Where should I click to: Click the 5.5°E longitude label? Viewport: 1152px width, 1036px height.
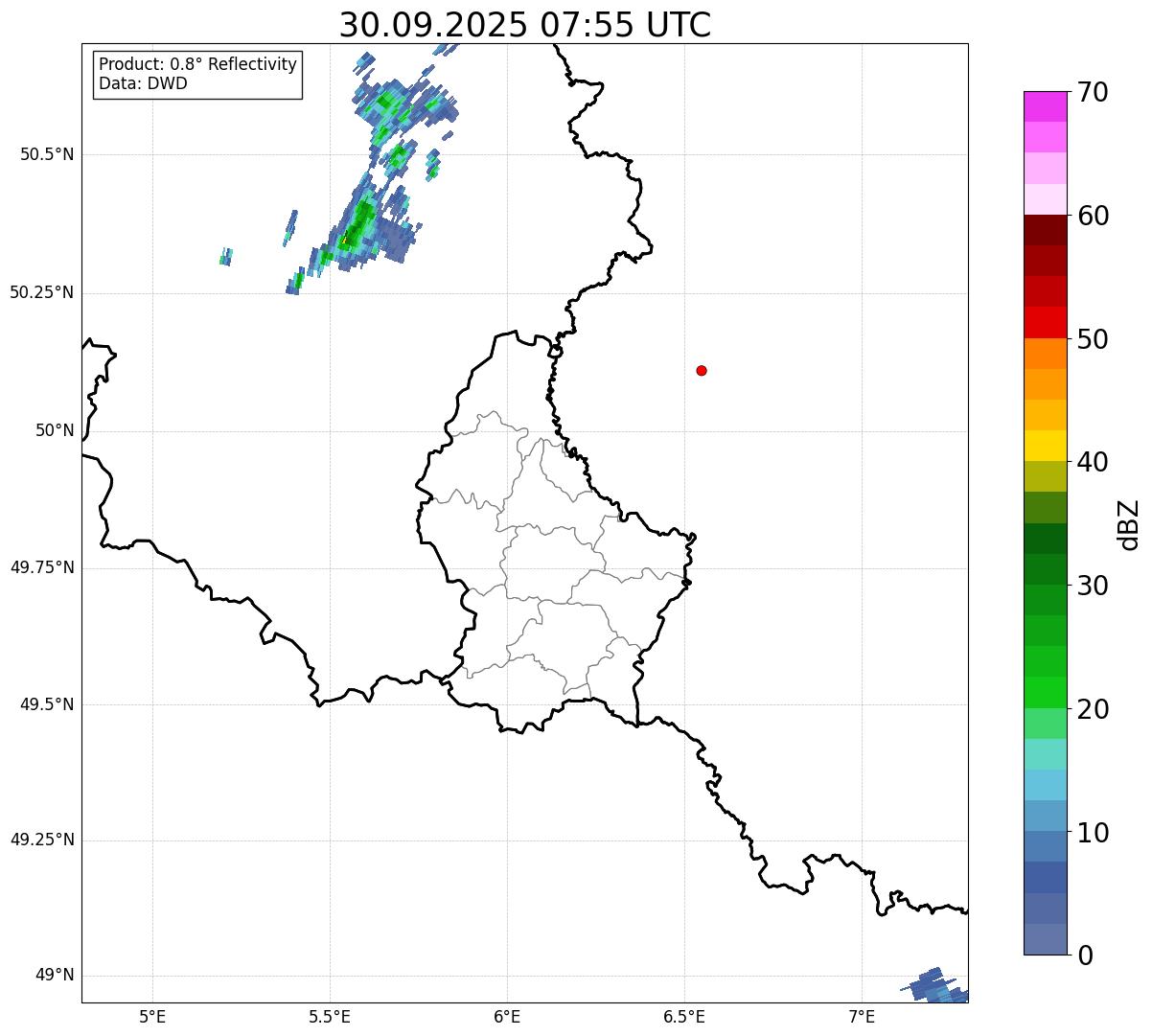pyautogui.click(x=330, y=1016)
